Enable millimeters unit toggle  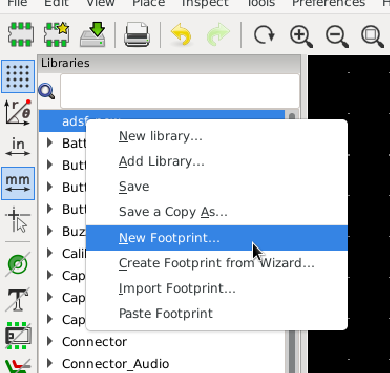(18, 184)
